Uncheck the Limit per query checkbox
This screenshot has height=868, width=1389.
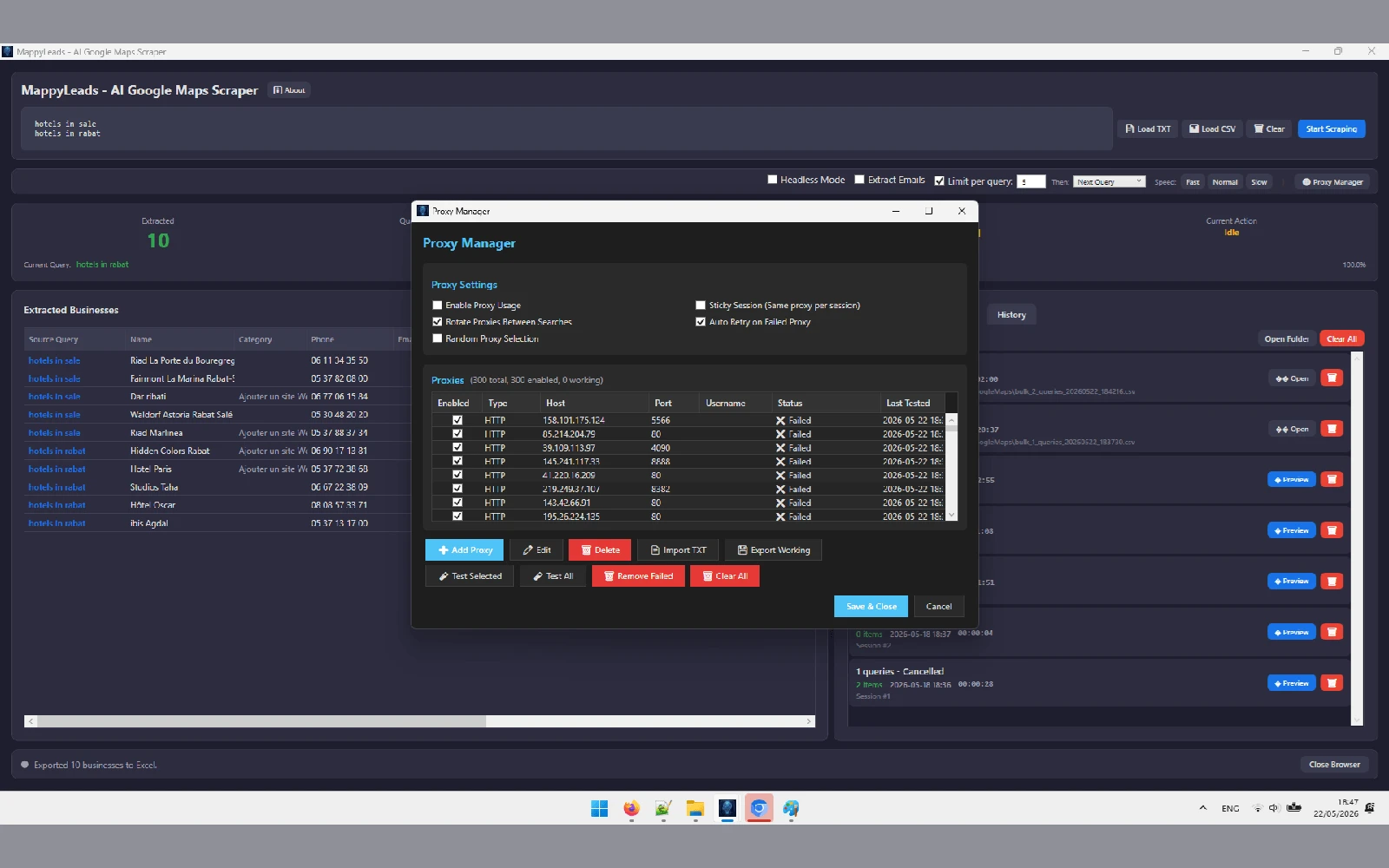click(x=939, y=181)
